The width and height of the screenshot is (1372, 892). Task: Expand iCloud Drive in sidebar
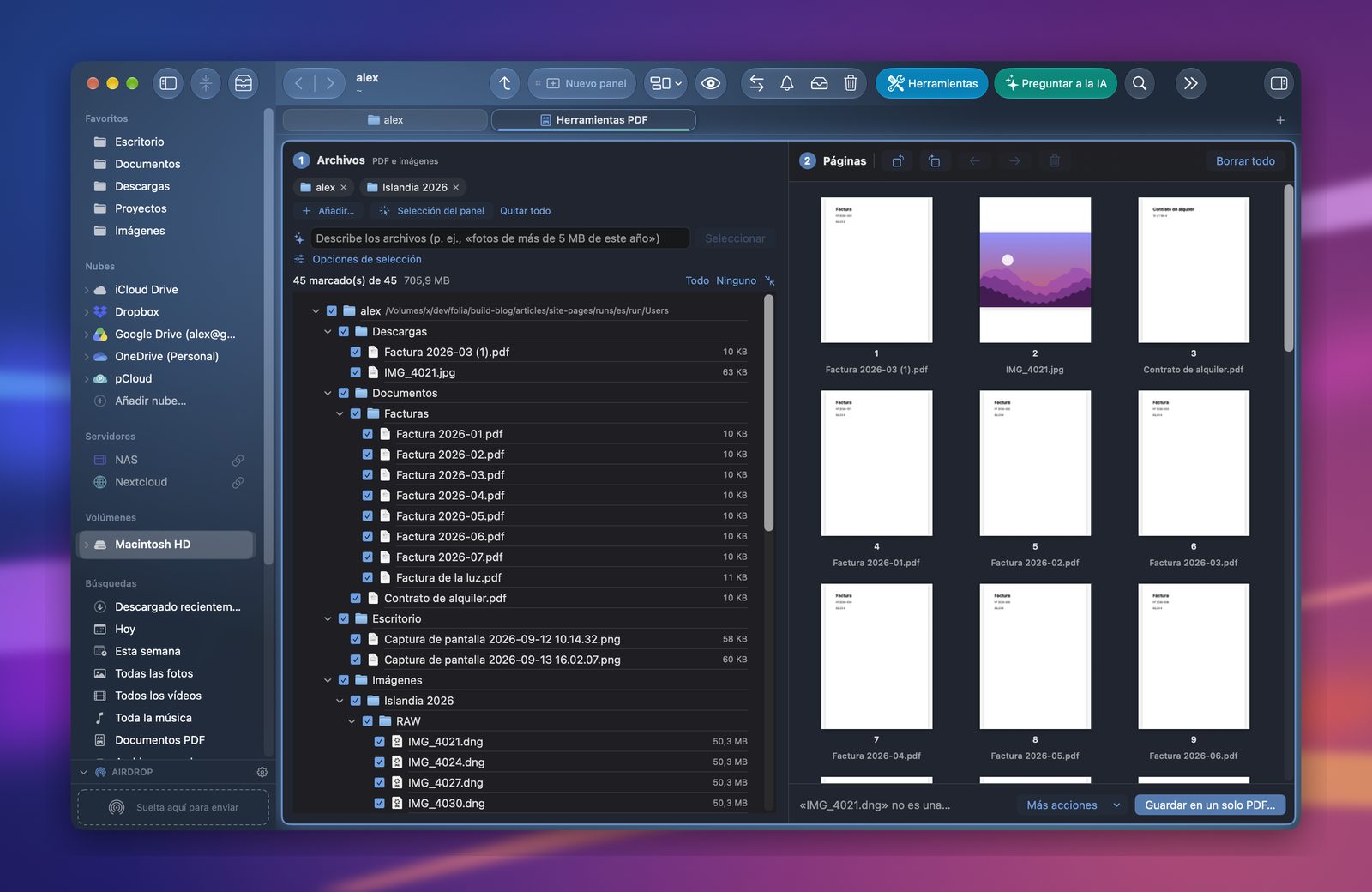(x=87, y=290)
